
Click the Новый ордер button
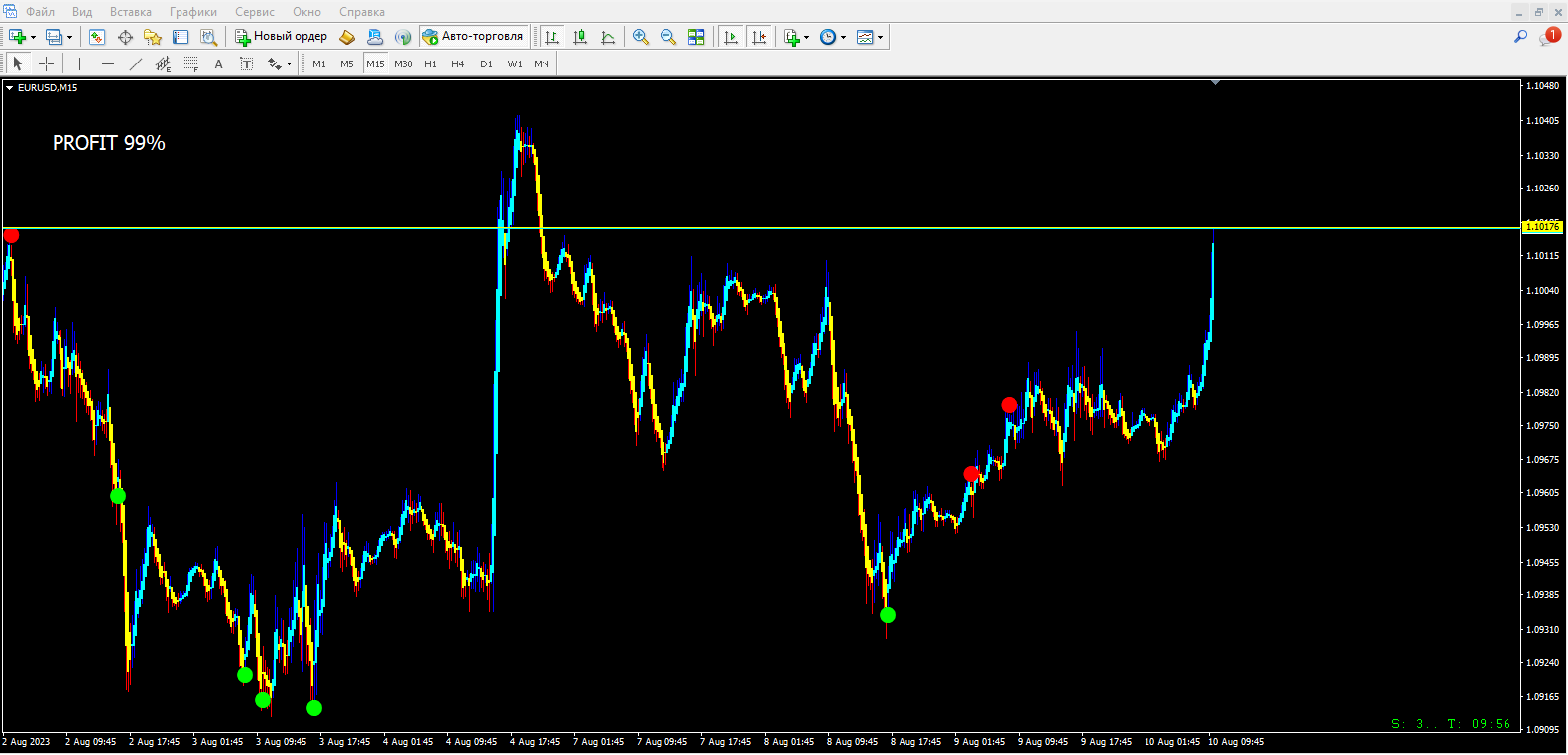[282, 37]
